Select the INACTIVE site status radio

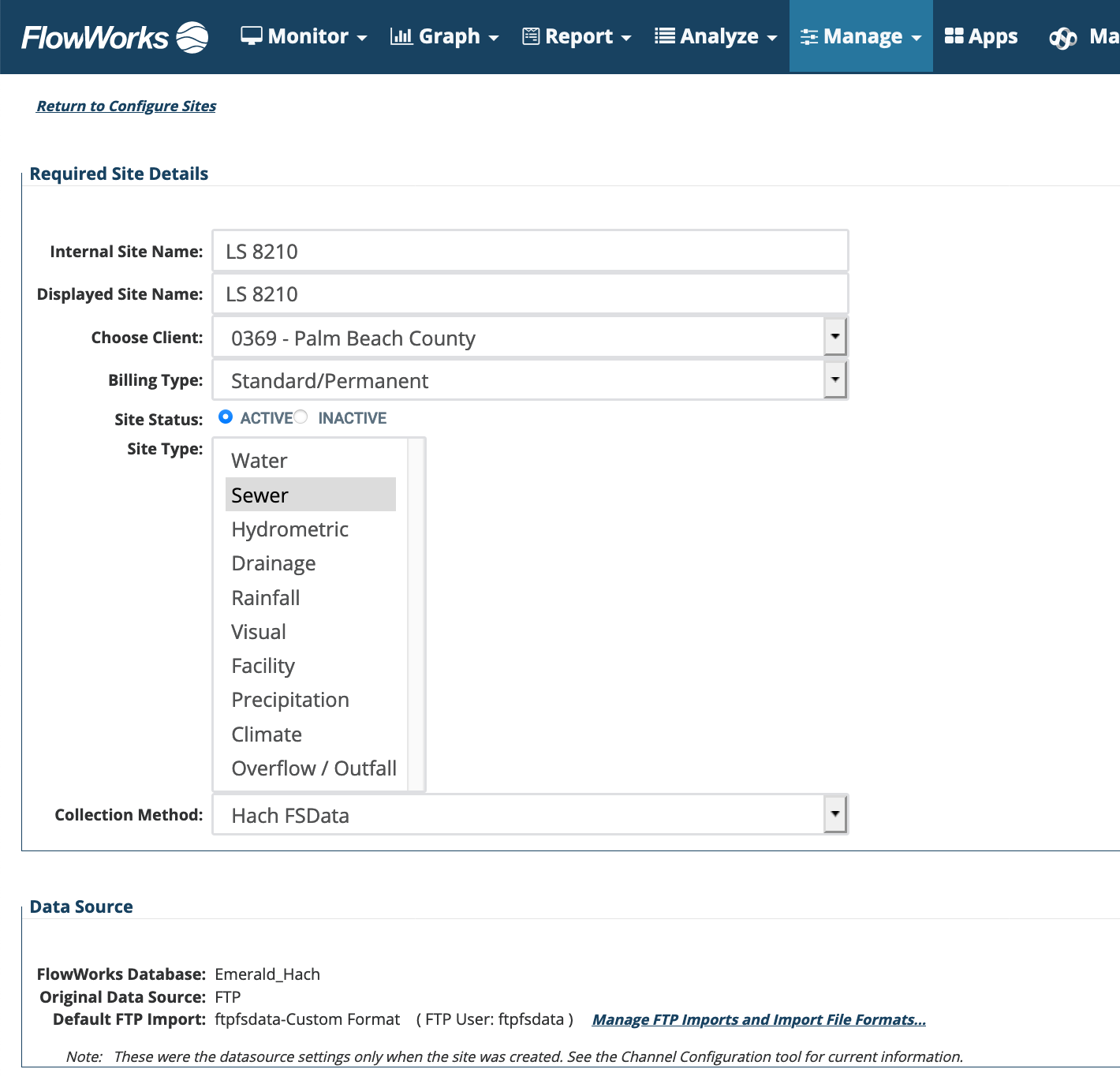[301, 417]
